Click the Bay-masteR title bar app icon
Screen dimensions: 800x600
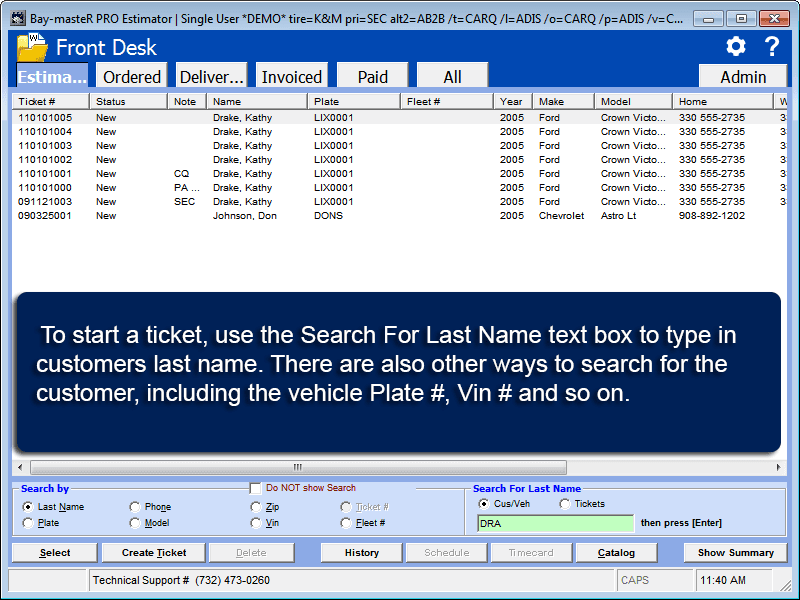pos(17,18)
